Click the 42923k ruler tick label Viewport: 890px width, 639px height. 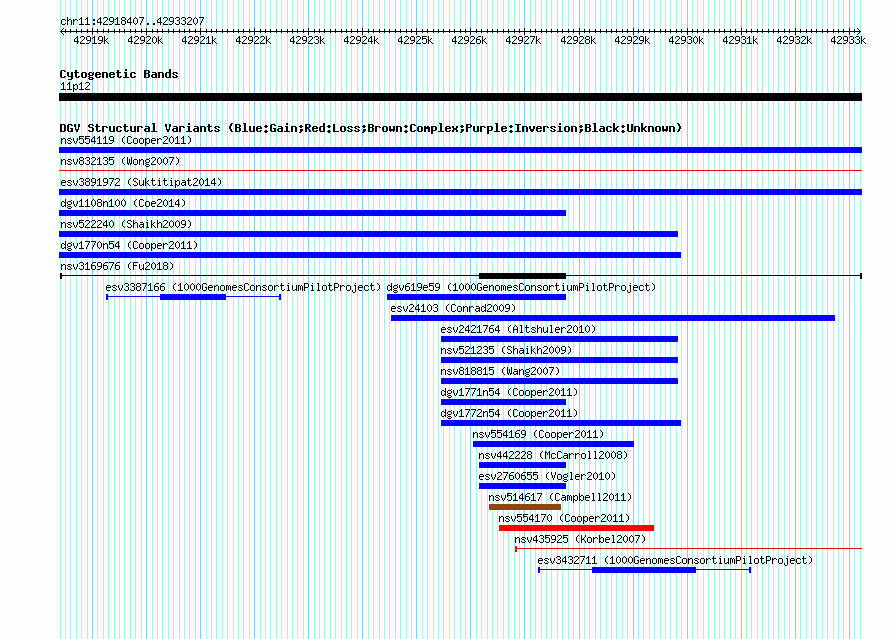(x=307, y=40)
